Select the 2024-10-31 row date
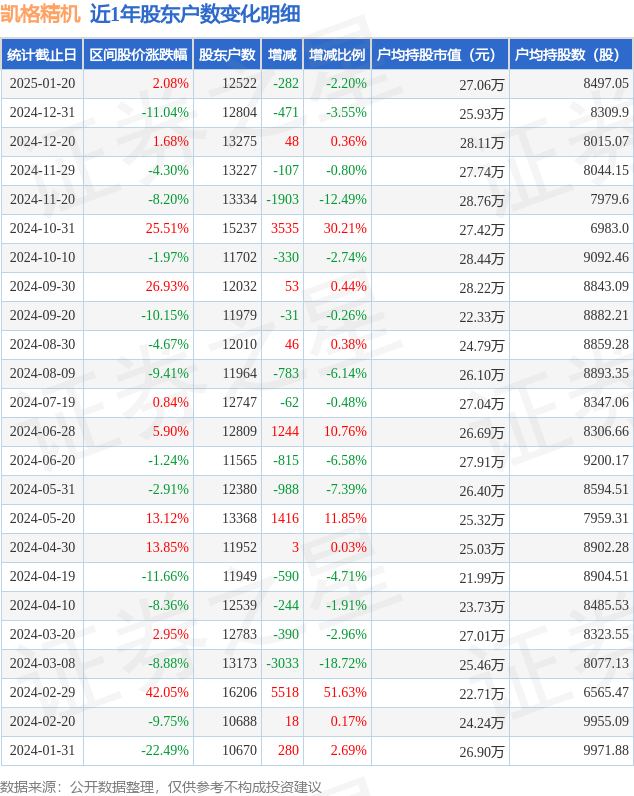 point(42,228)
